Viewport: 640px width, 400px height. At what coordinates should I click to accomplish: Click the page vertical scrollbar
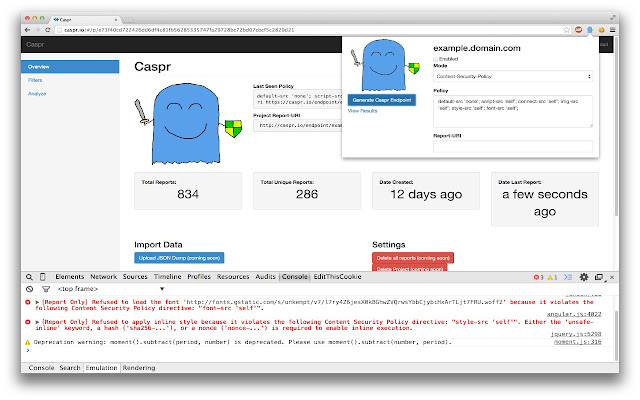616,127
